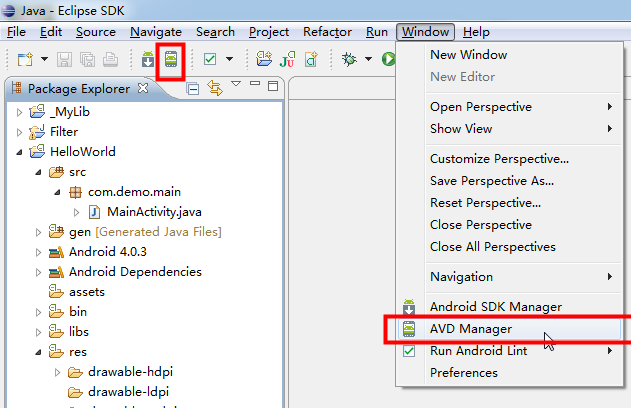Select AVD Manager in the Window menu
The width and height of the screenshot is (631, 408).
[x=470, y=329]
